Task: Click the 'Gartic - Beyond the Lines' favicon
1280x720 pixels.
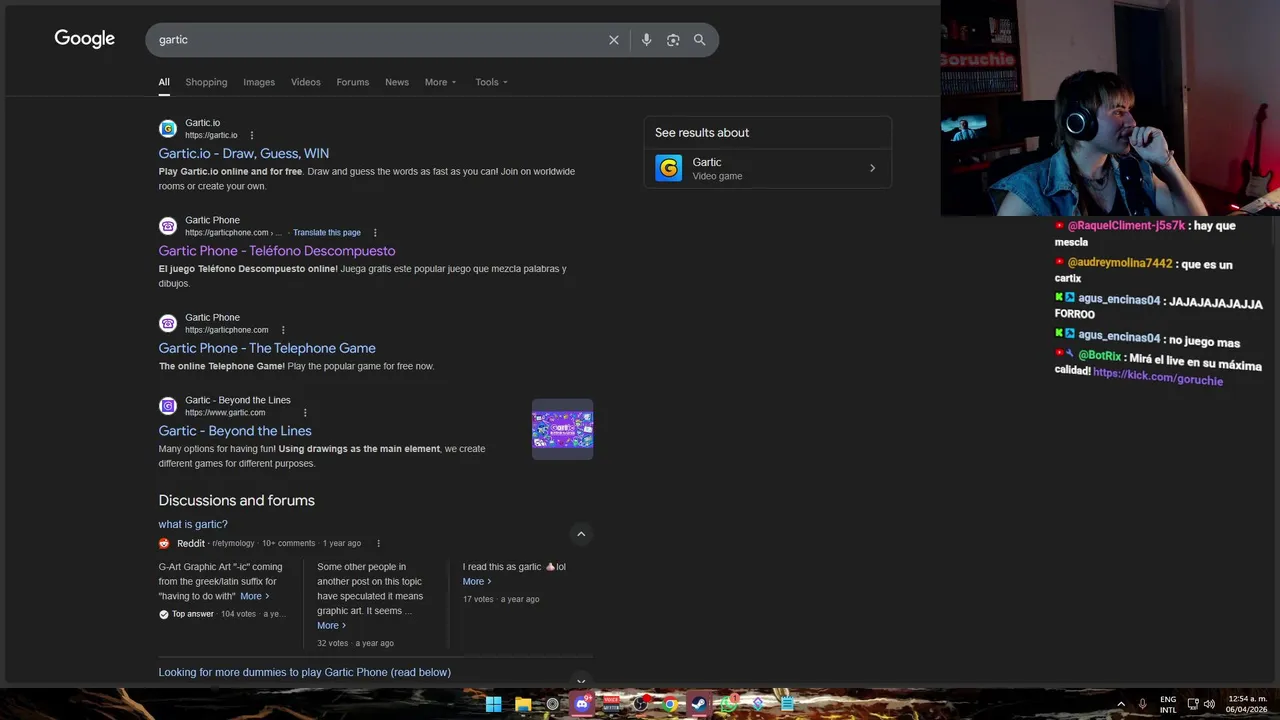Action: [x=168, y=406]
